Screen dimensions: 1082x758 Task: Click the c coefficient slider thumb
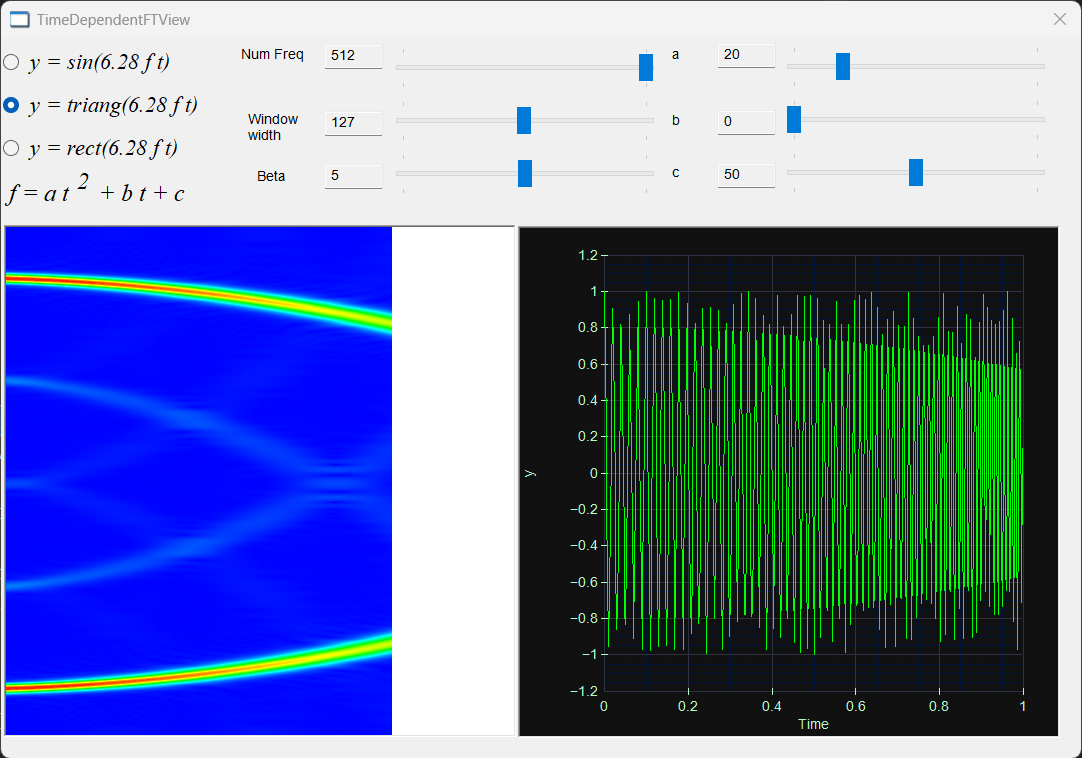coord(916,173)
